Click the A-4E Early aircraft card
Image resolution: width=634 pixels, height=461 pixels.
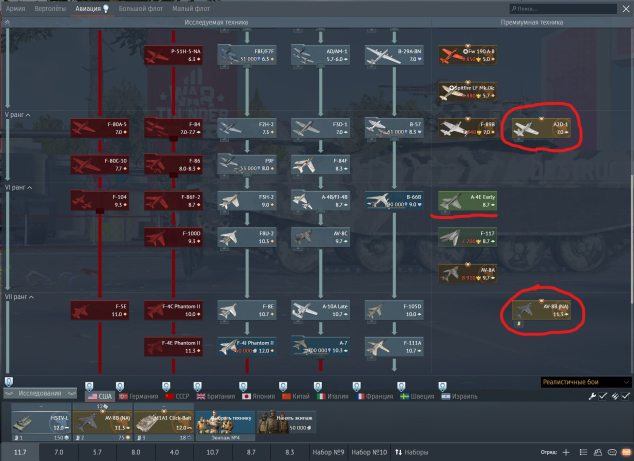click(x=468, y=200)
